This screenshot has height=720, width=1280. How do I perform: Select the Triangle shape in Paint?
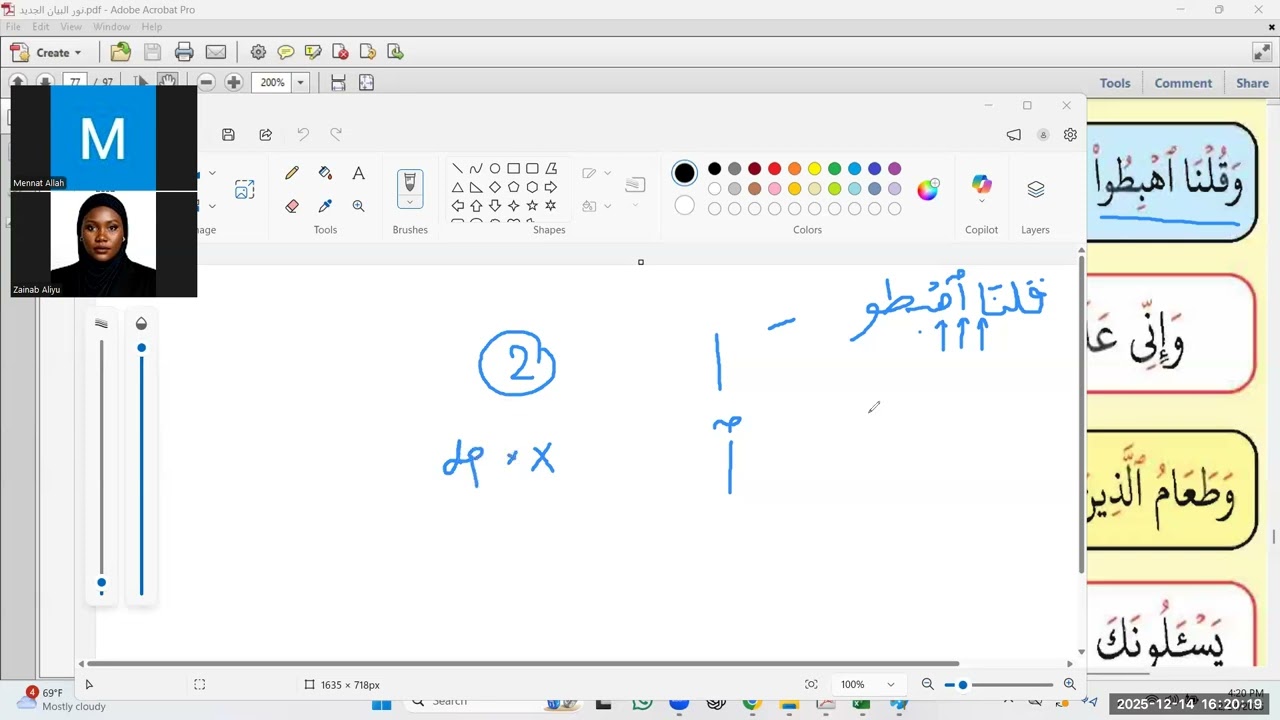pyautogui.click(x=457, y=187)
